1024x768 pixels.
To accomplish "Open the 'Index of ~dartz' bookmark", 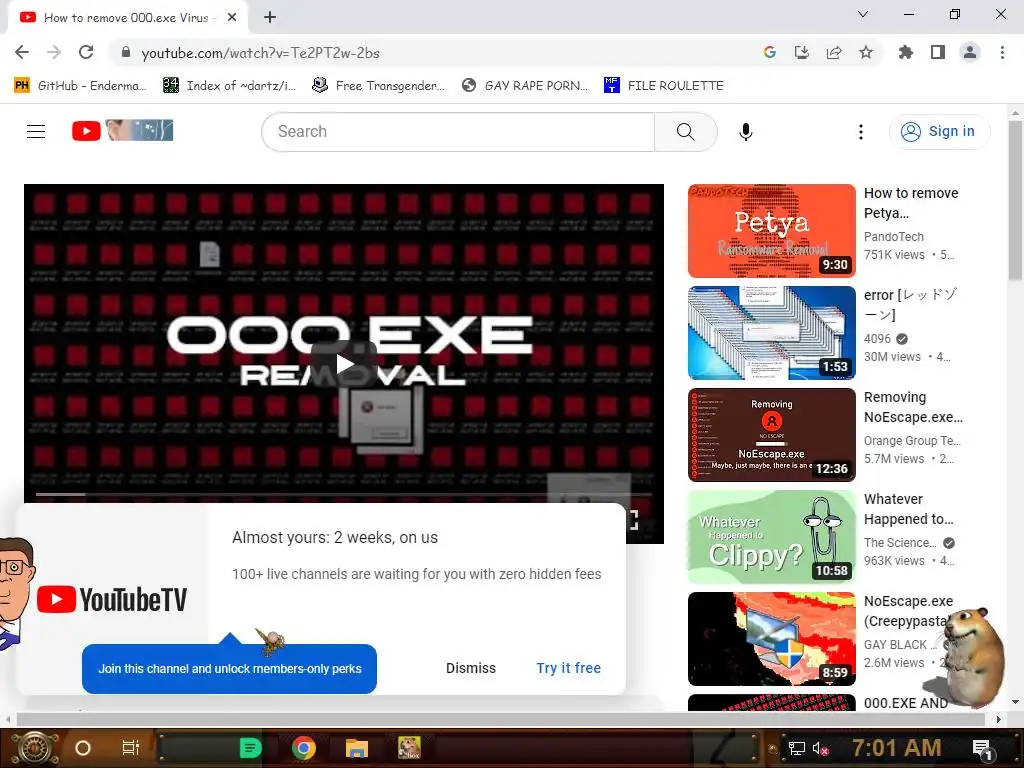I will point(229,86).
